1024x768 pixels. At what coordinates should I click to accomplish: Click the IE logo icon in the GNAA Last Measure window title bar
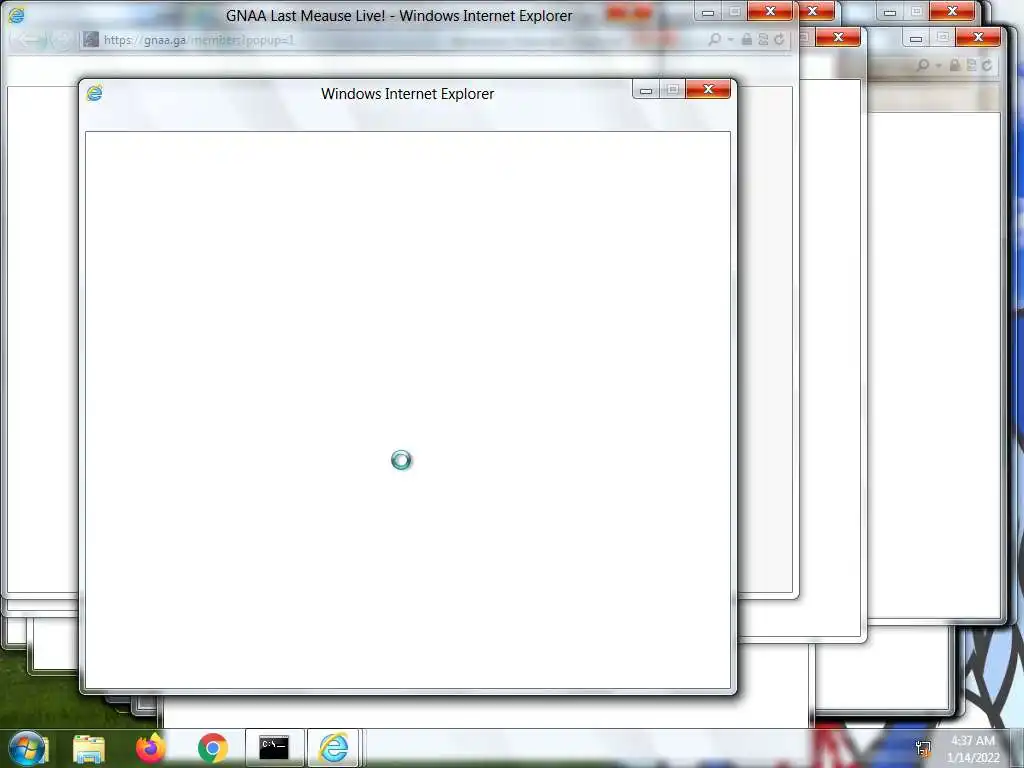point(16,15)
